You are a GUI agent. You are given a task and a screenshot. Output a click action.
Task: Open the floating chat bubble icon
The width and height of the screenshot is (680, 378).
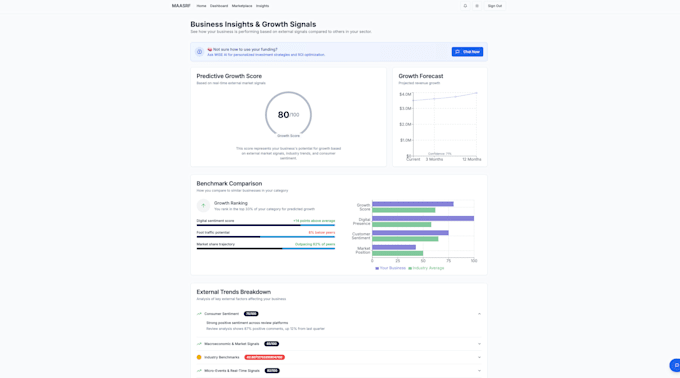click(675, 365)
